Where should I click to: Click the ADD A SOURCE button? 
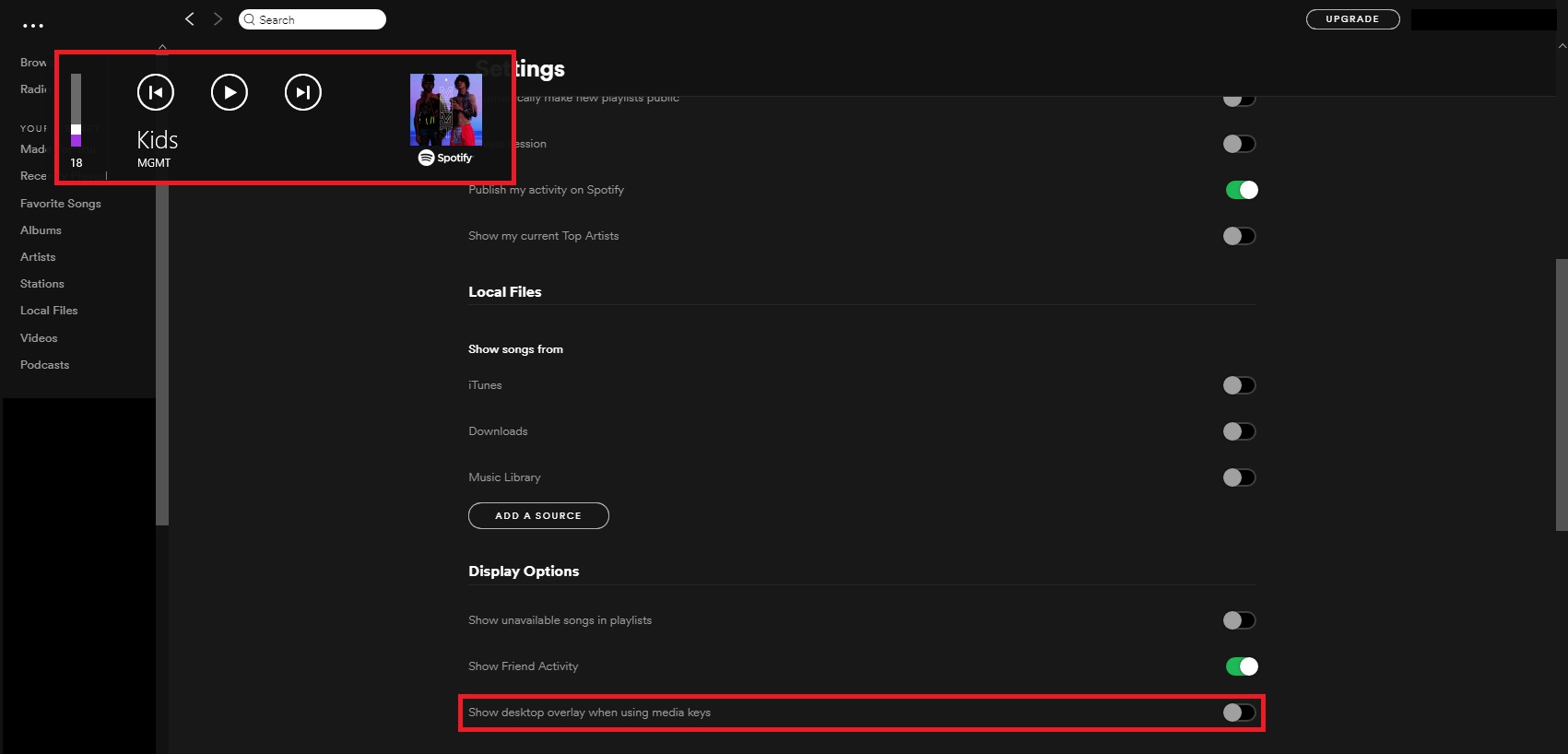(x=538, y=516)
